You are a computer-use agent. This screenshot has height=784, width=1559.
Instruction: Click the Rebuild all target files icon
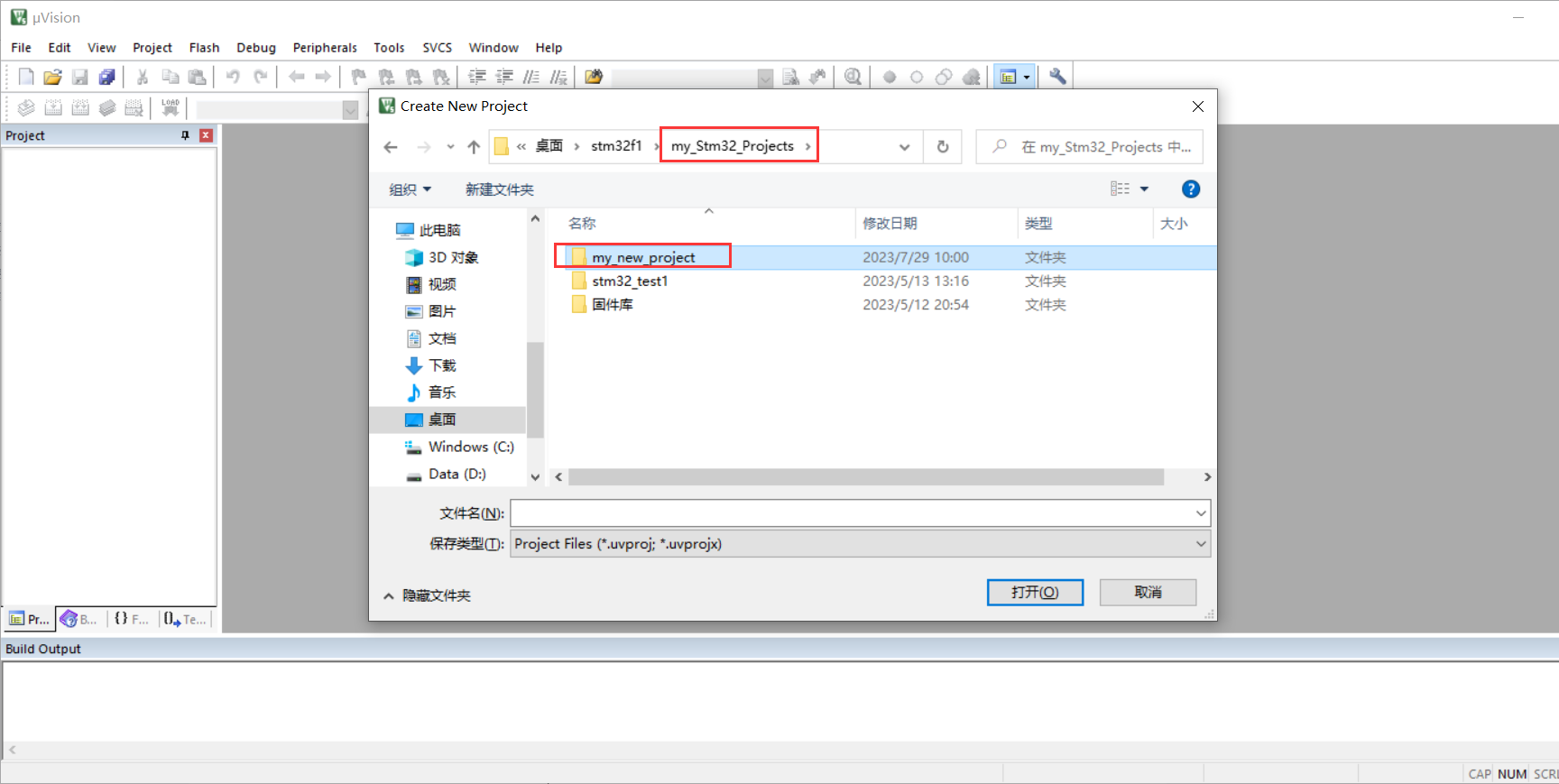click(80, 108)
